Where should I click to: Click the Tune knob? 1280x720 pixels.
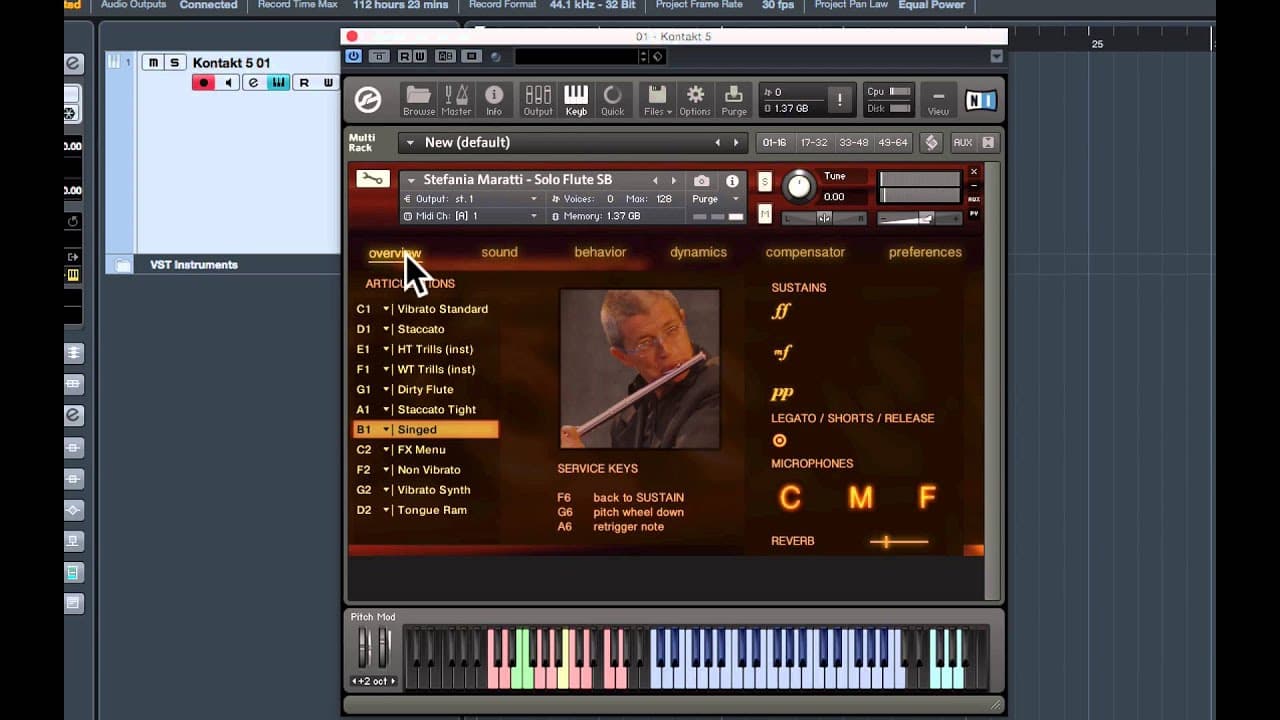pos(798,186)
